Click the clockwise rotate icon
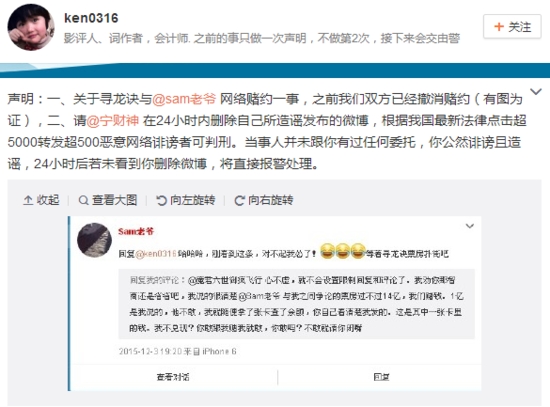Image resolution: width=550 pixels, height=407 pixels. click(240, 200)
